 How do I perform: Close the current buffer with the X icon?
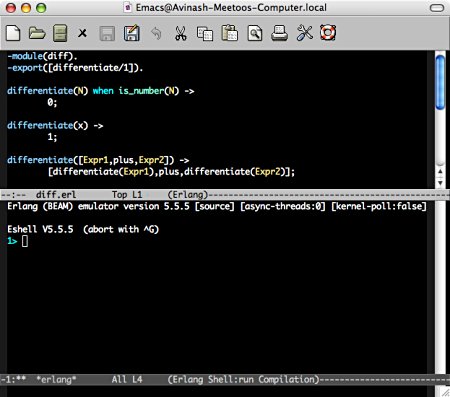point(82,33)
